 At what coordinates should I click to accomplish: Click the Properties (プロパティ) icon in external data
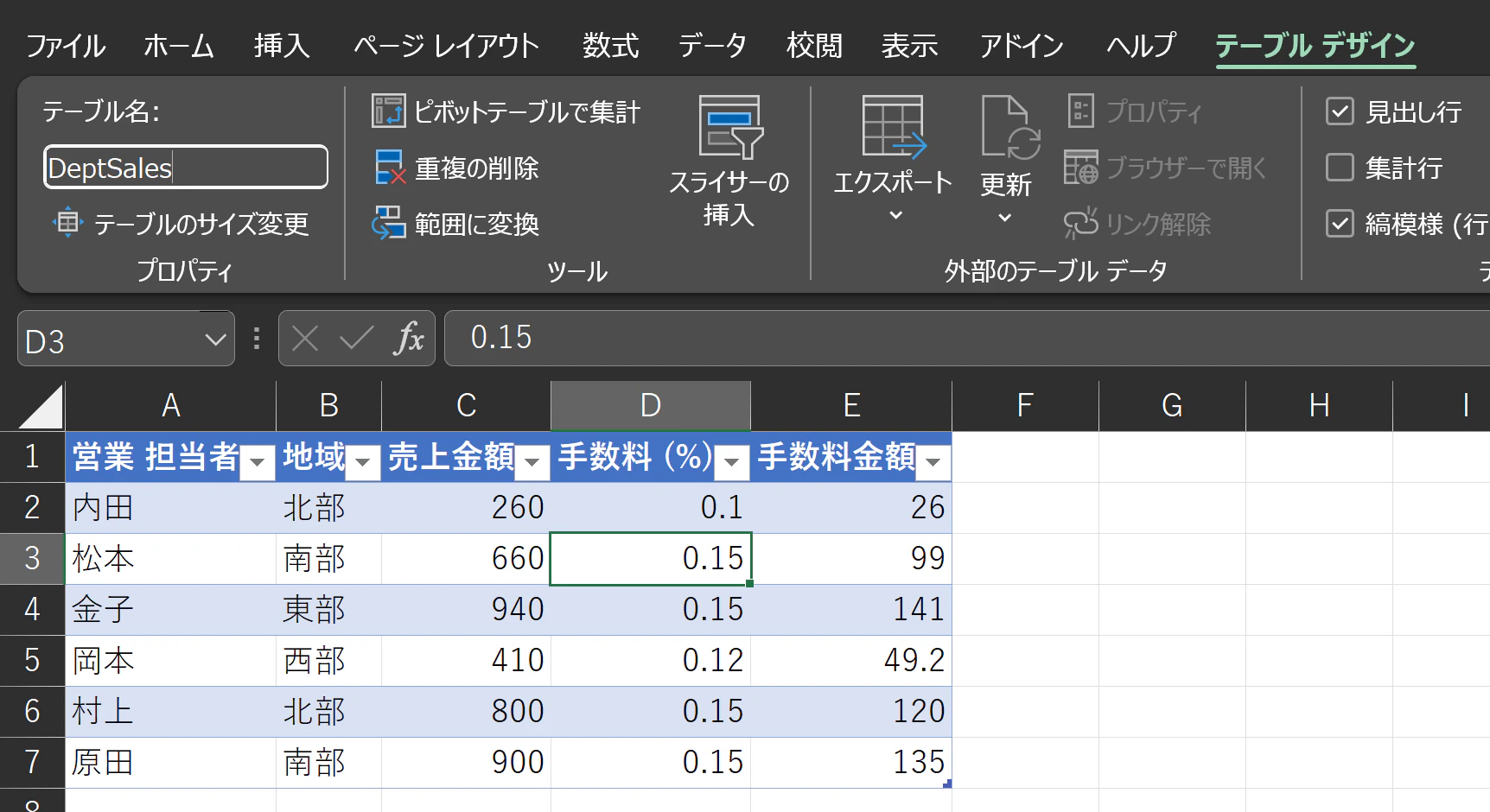[1080, 111]
